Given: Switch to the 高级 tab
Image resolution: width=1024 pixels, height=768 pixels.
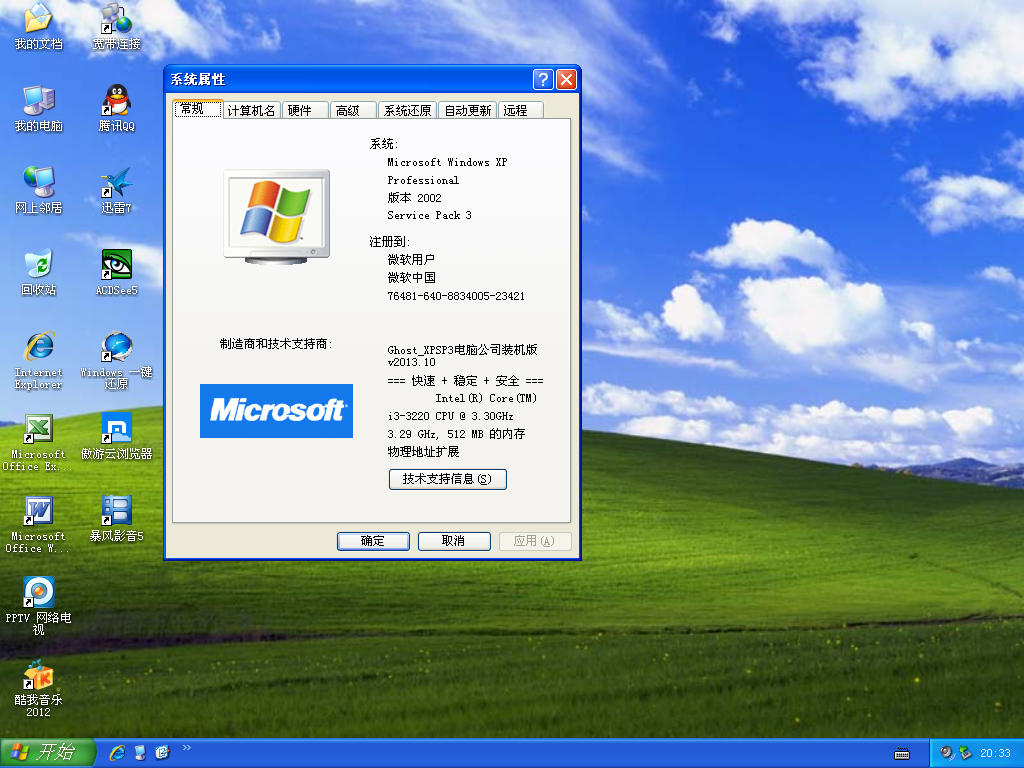Looking at the screenshot, I should (353, 110).
